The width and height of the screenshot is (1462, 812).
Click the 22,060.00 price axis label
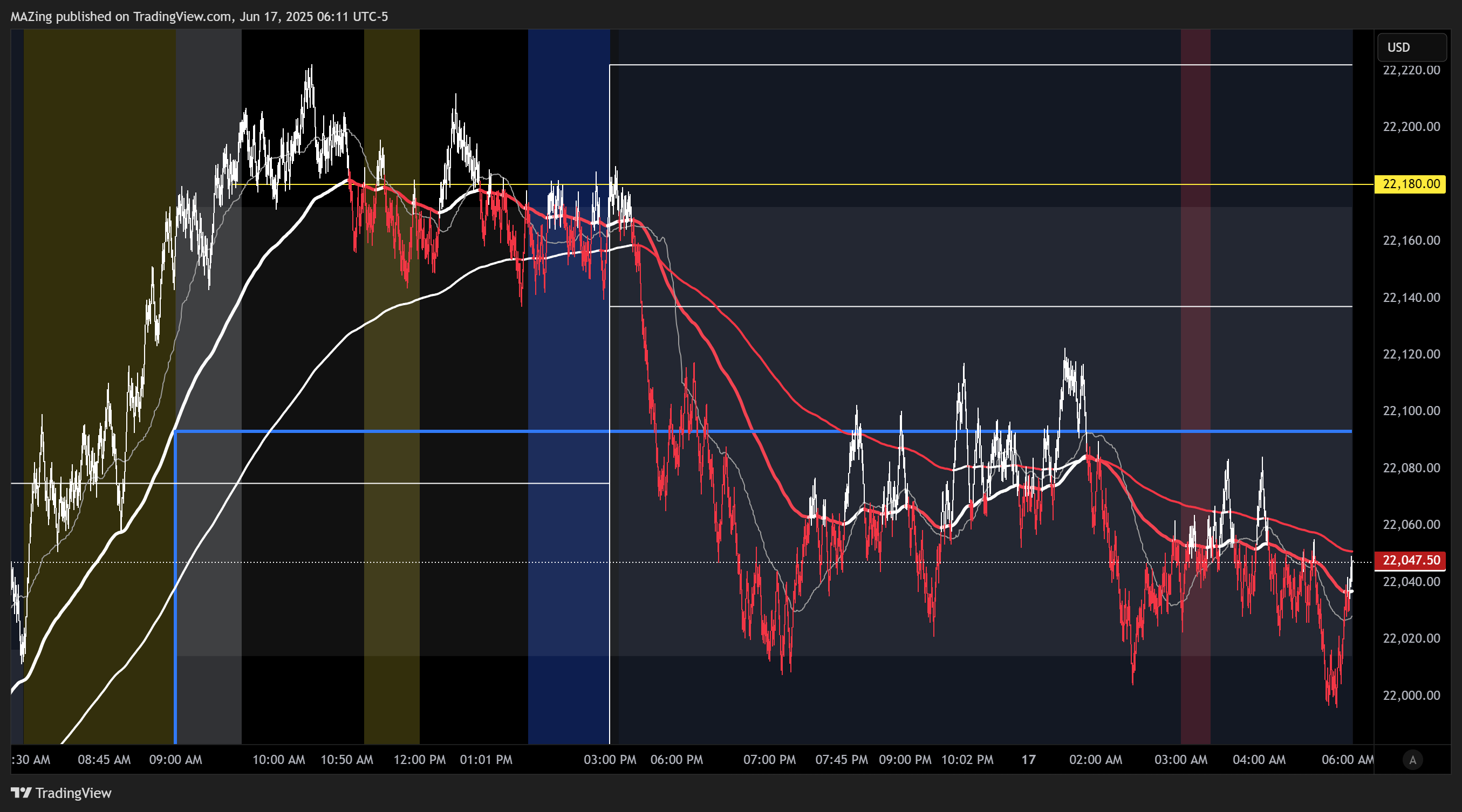[1411, 525]
